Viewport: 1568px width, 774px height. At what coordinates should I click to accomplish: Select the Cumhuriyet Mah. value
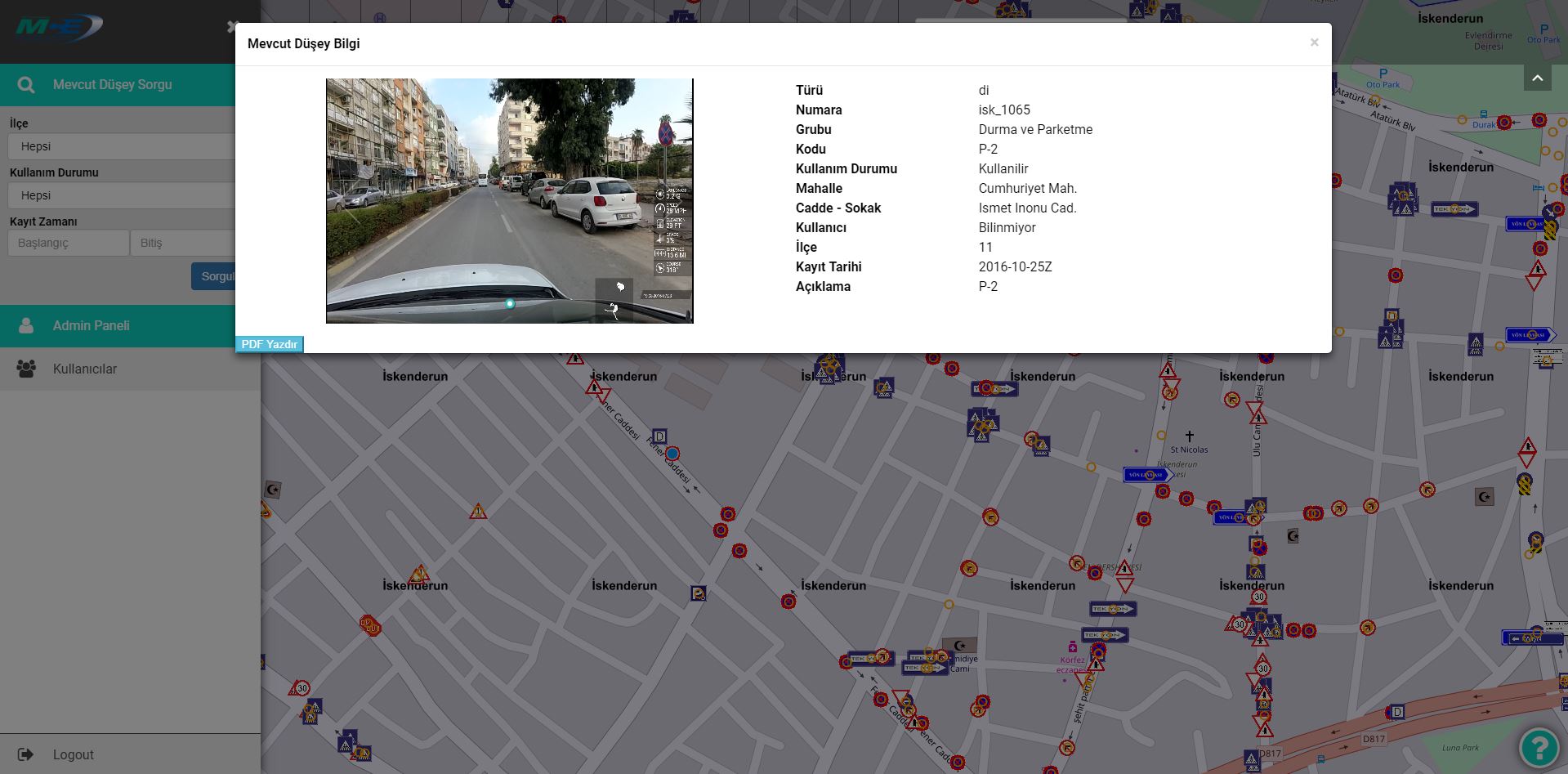click(x=1028, y=188)
